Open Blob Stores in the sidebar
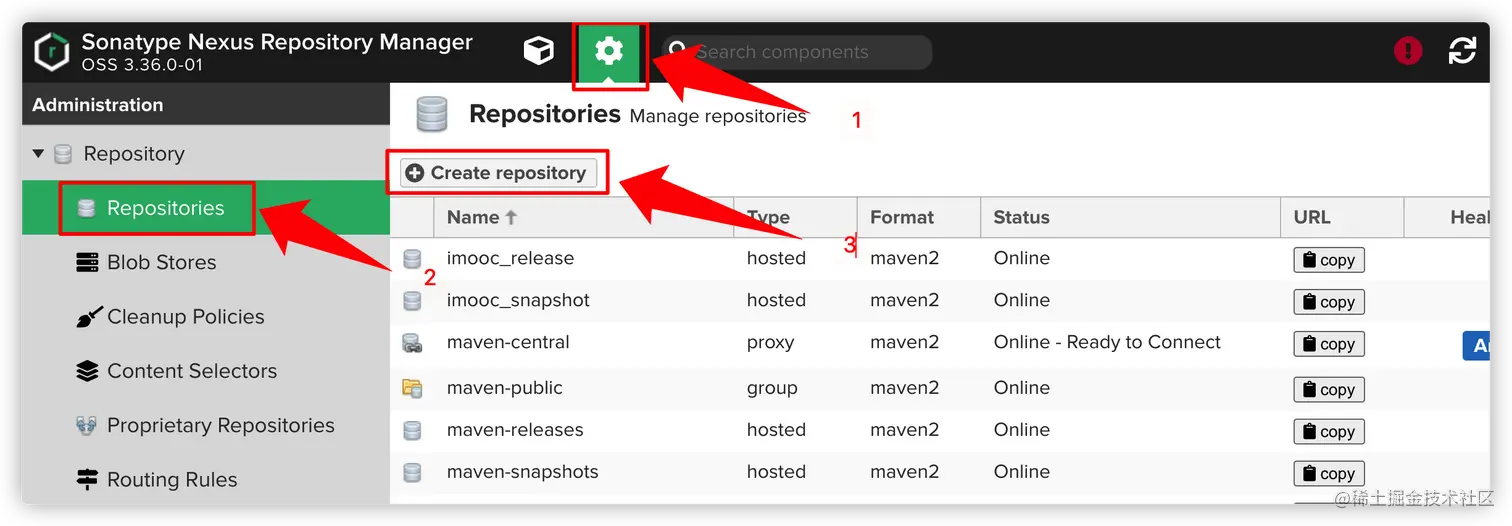 206,262
